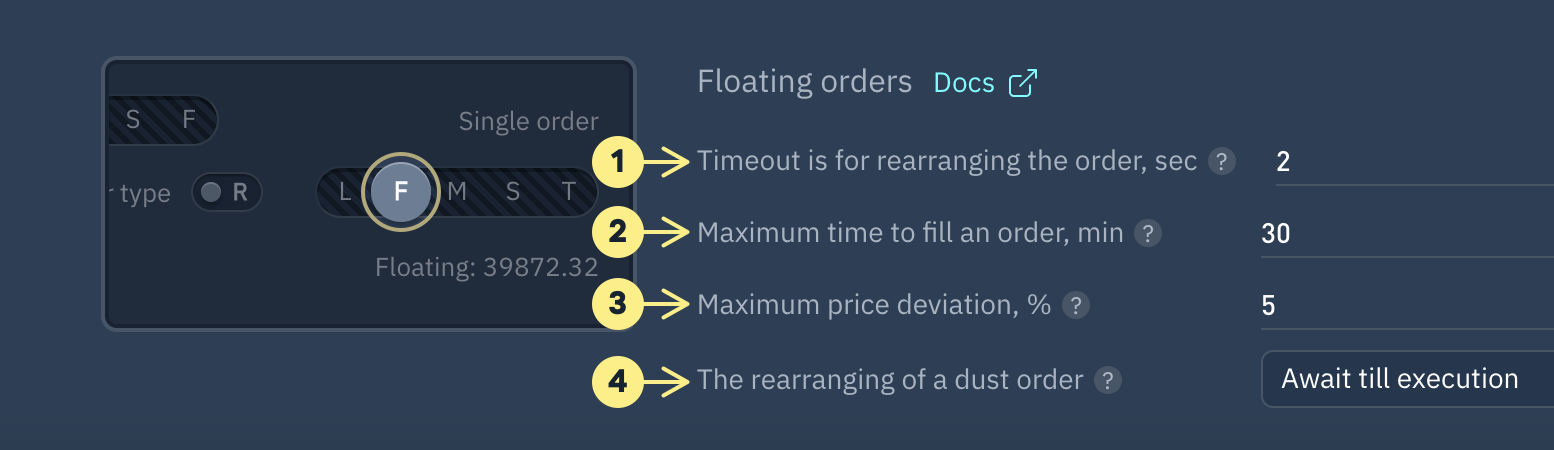
Task: Select the L order type option
Action: click(345, 192)
